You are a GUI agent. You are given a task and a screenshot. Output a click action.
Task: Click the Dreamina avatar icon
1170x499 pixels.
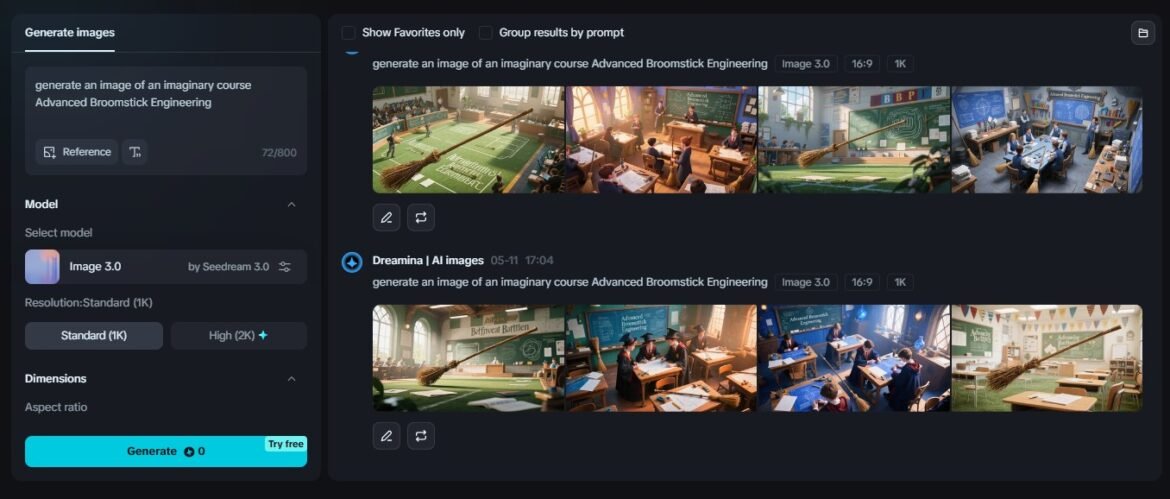[x=352, y=262]
